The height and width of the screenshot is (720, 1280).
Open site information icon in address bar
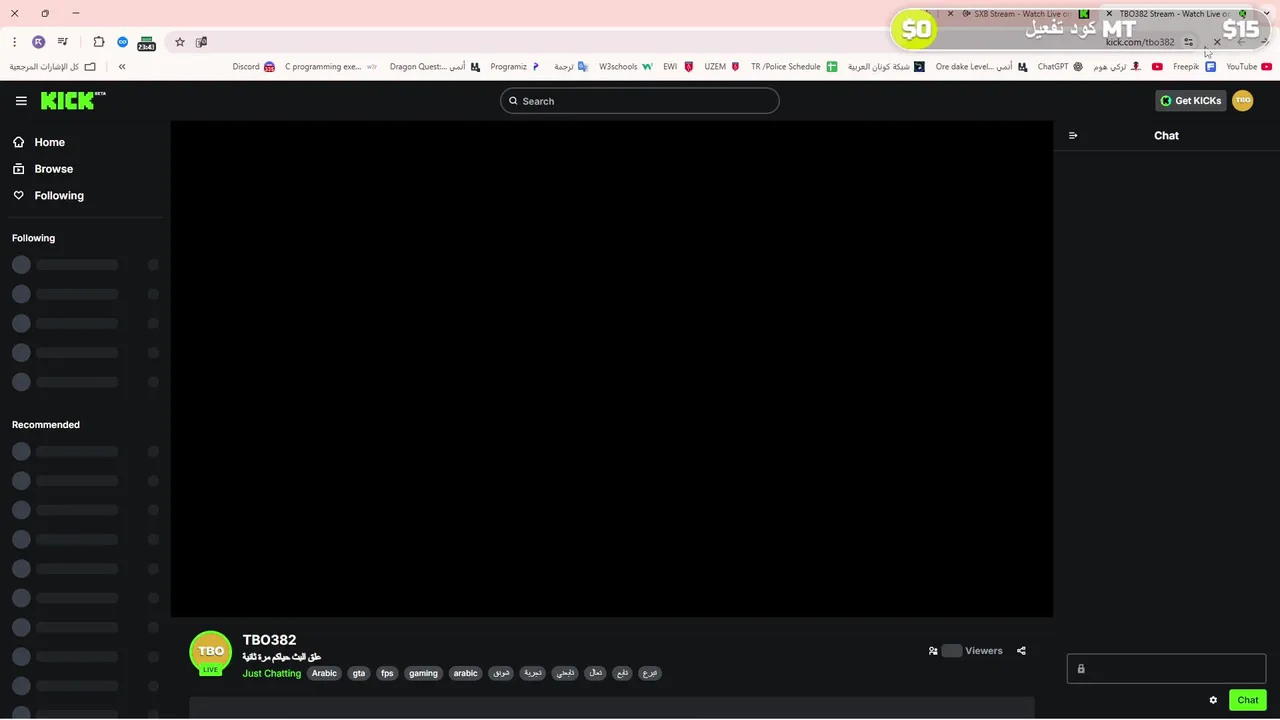click(x=1189, y=42)
